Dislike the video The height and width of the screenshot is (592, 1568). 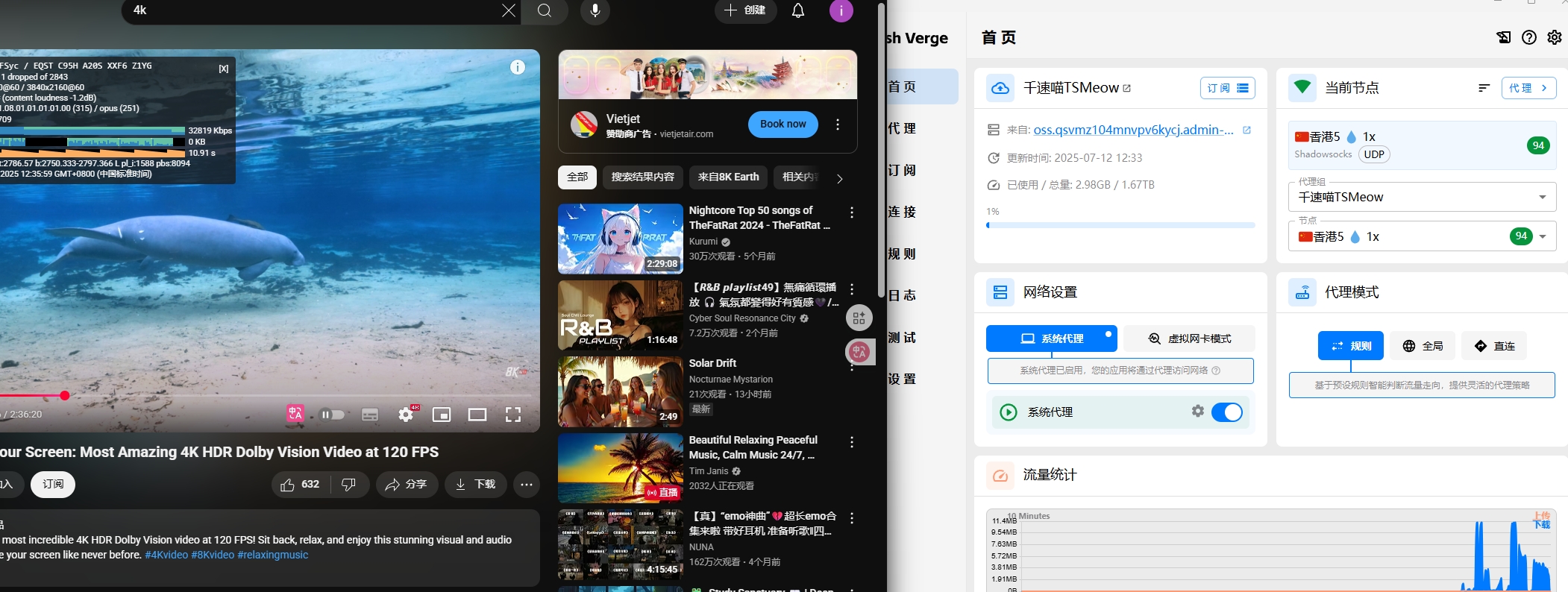[348, 485]
